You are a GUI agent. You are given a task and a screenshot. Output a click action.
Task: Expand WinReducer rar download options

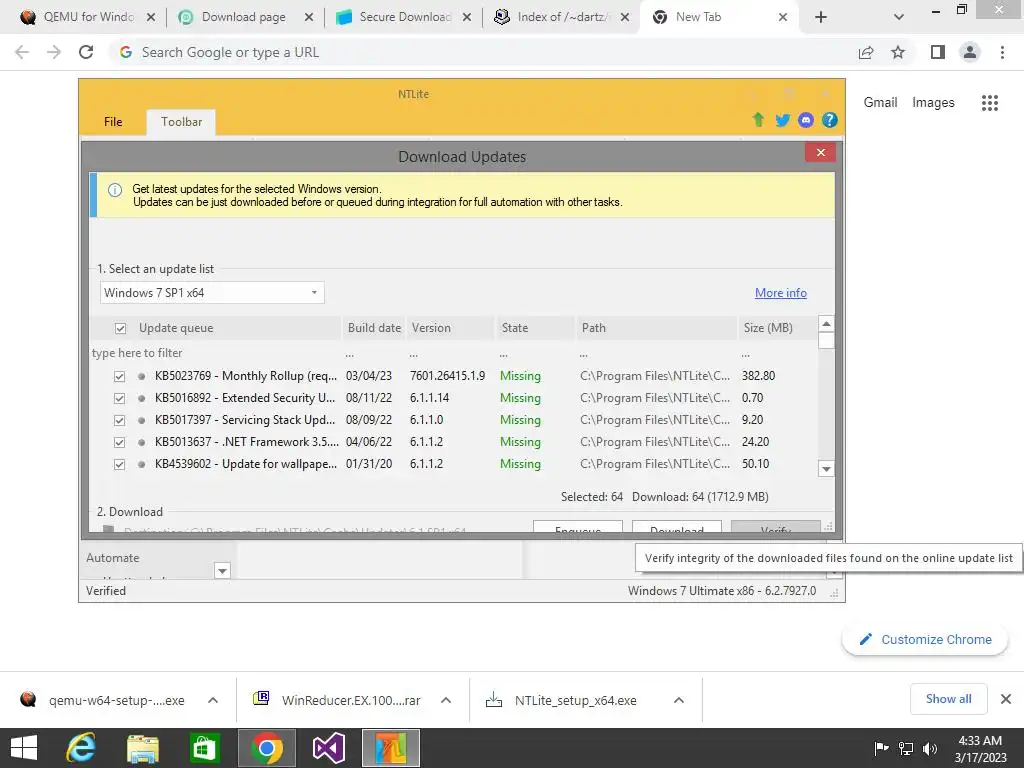point(446,700)
